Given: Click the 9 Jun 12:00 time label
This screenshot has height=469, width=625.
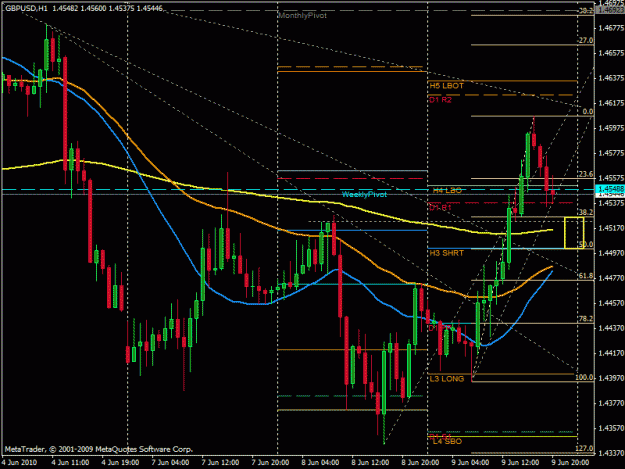Looking at the screenshot, I should pyautogui.click(x=521, y=463).
